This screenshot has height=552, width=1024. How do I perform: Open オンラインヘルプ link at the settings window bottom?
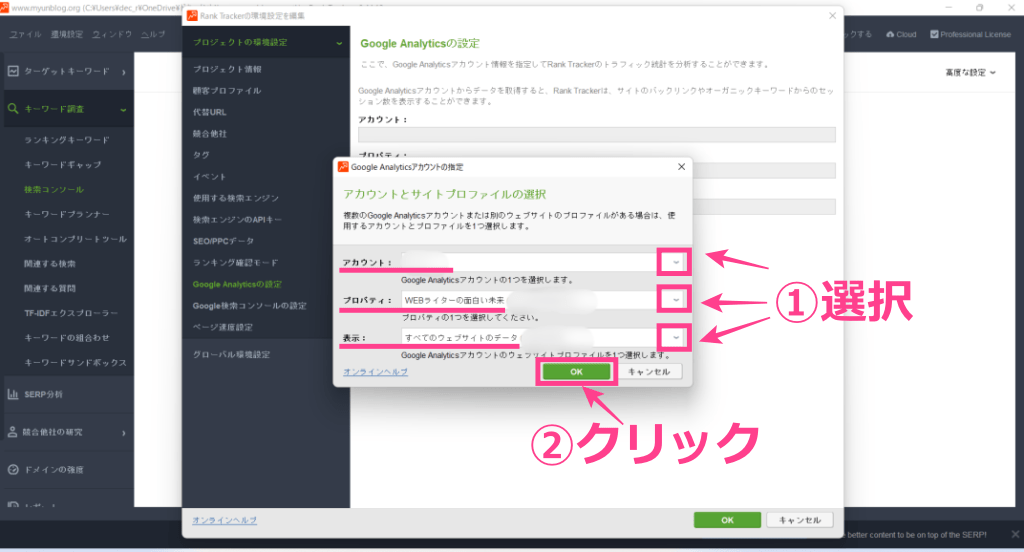point(224,521)
